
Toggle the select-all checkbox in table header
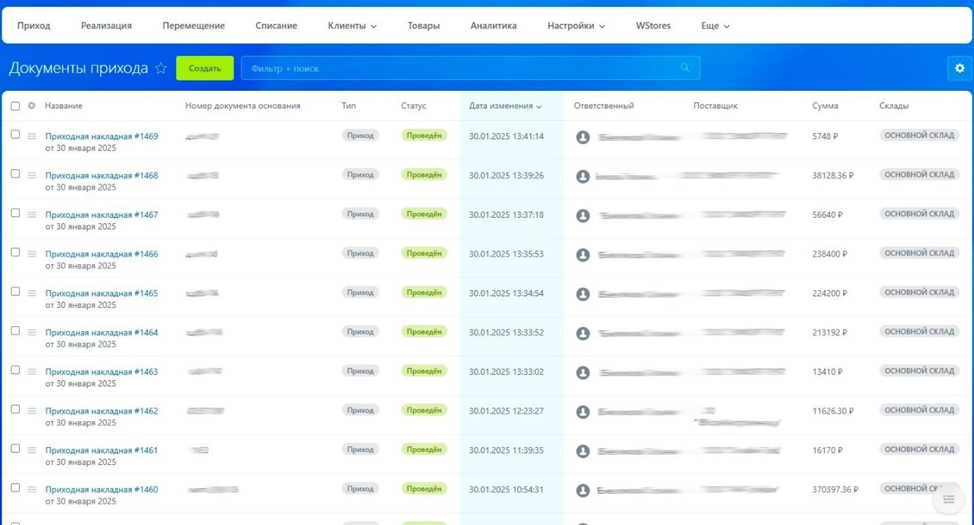(15, 106)
